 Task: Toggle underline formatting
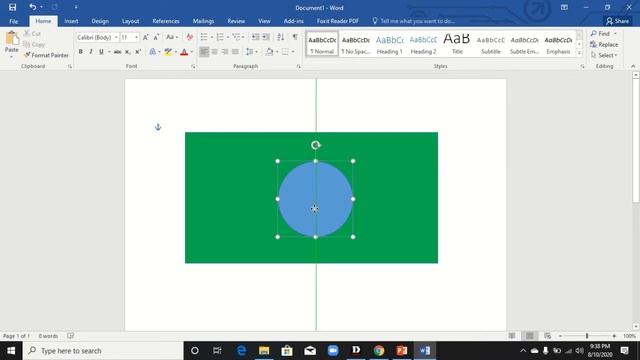[101, 52]
